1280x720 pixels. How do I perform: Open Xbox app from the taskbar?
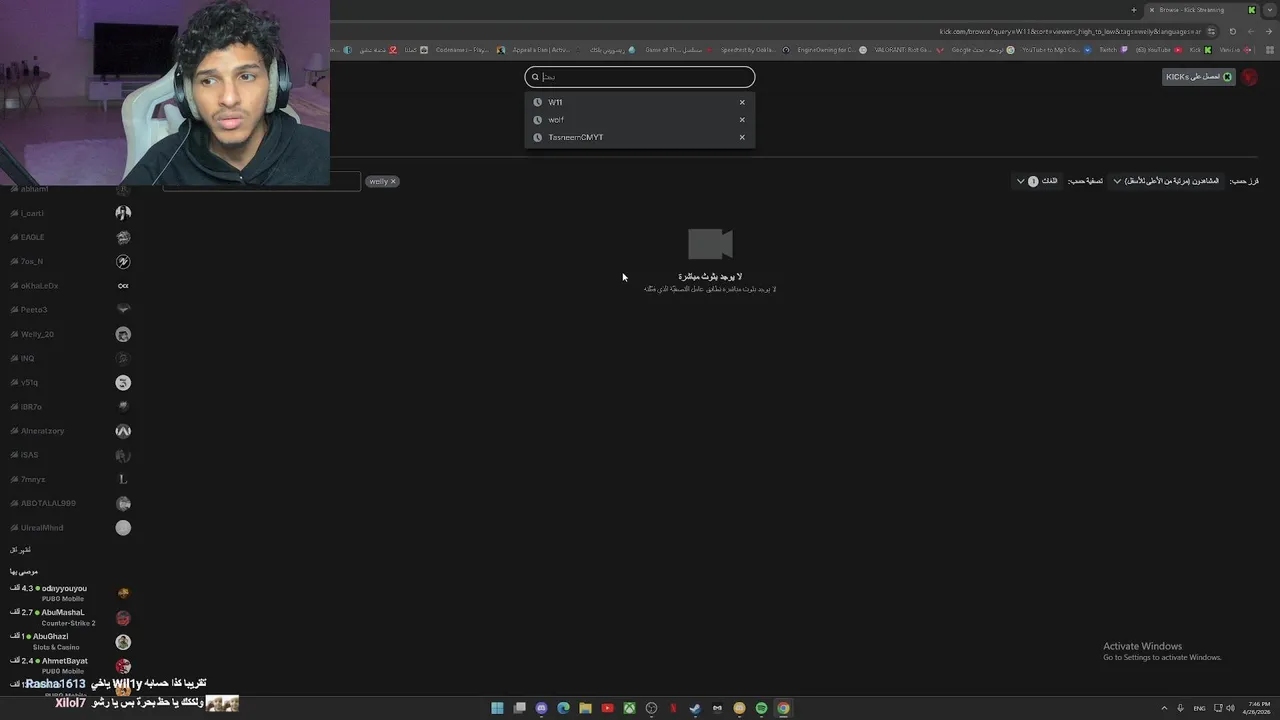pos(629,708)
